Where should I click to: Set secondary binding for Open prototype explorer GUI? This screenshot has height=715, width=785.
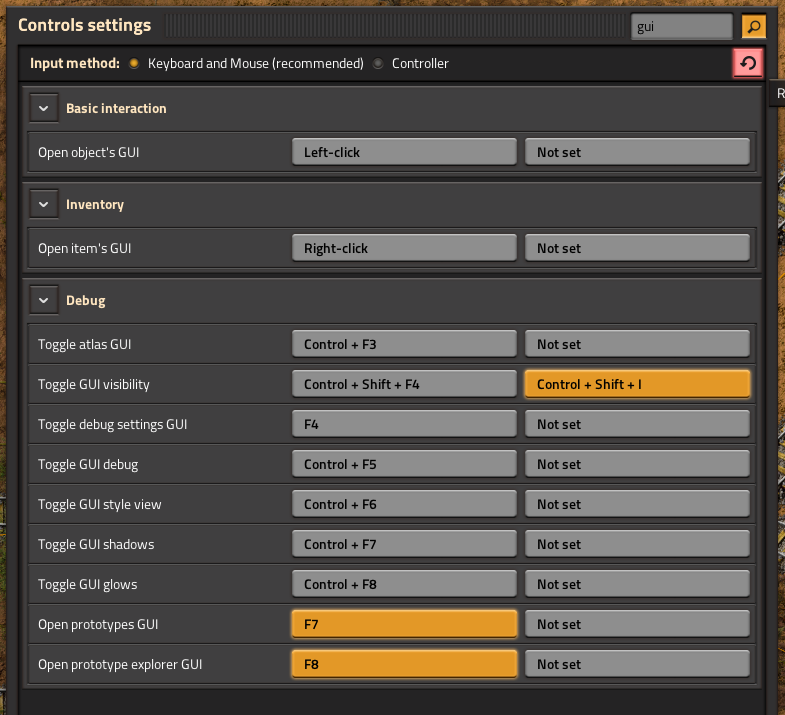pyautogui.click(x=637, y=664)
